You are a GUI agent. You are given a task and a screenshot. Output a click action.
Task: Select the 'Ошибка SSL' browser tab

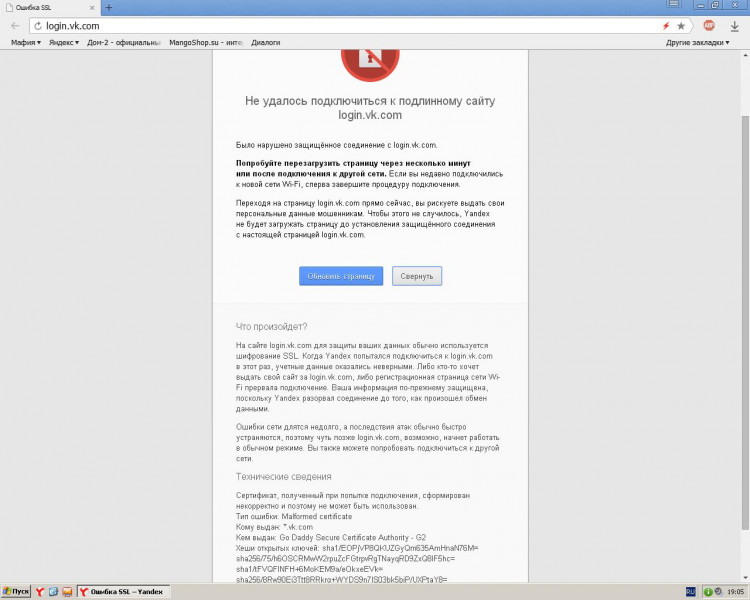pos(50,8)
